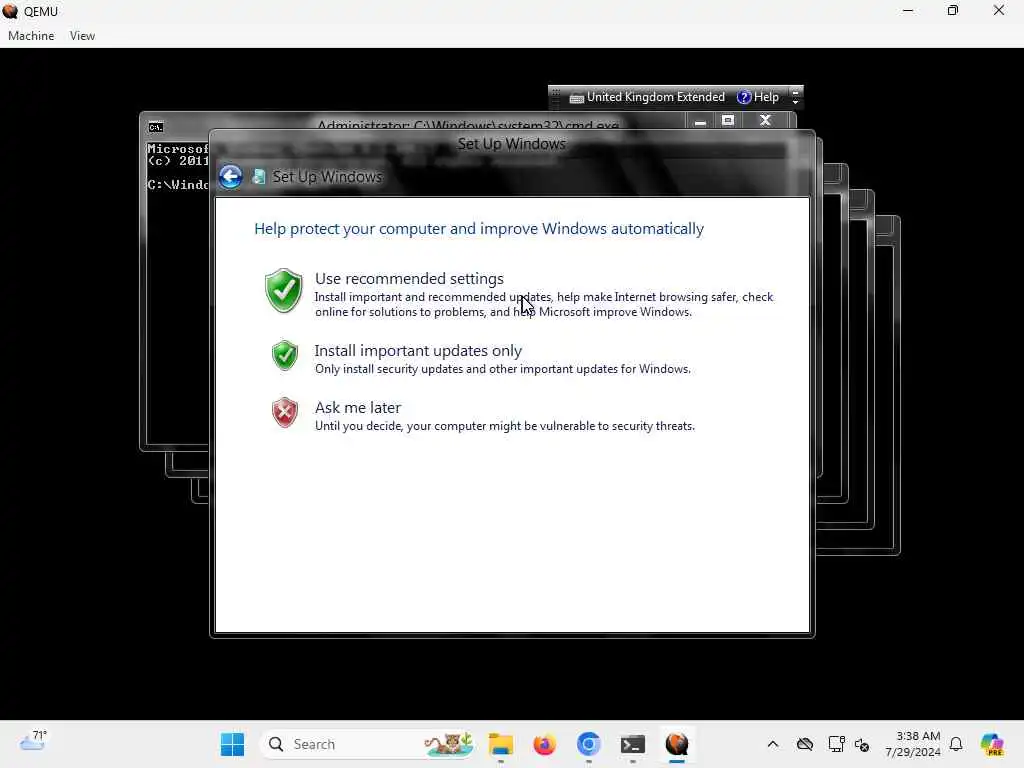The height and width of the screenshot is (768, 1024).
Task: Go back using the blue arrow button
Action: point(231,176)
